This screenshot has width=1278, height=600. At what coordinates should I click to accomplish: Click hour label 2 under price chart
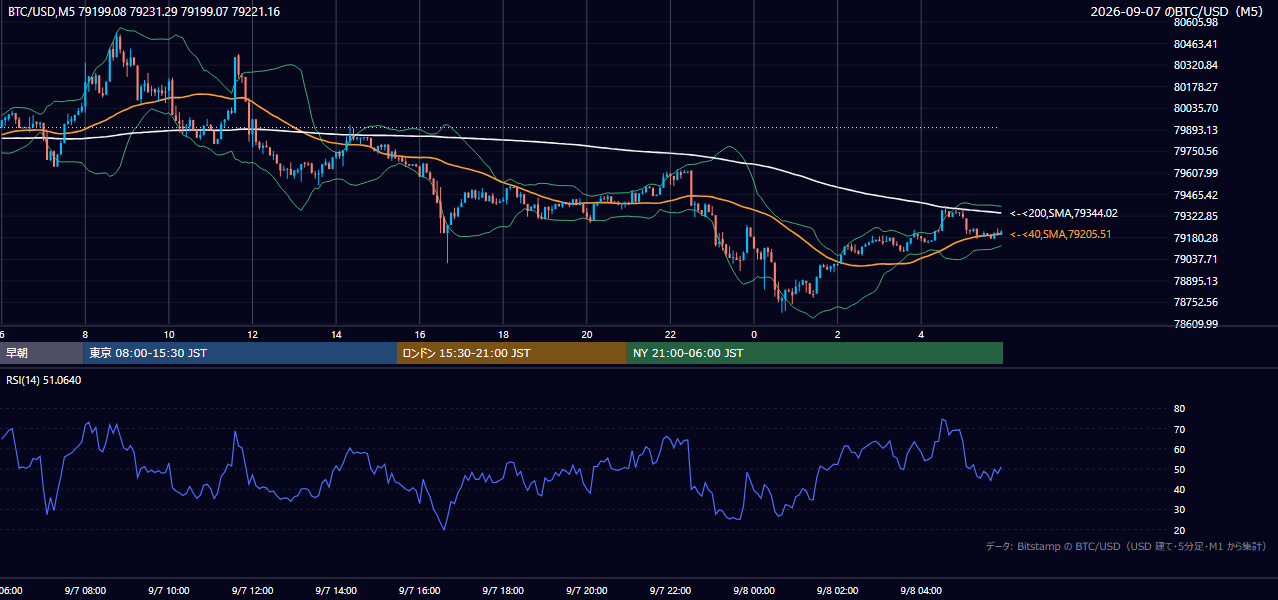[838, 334]
